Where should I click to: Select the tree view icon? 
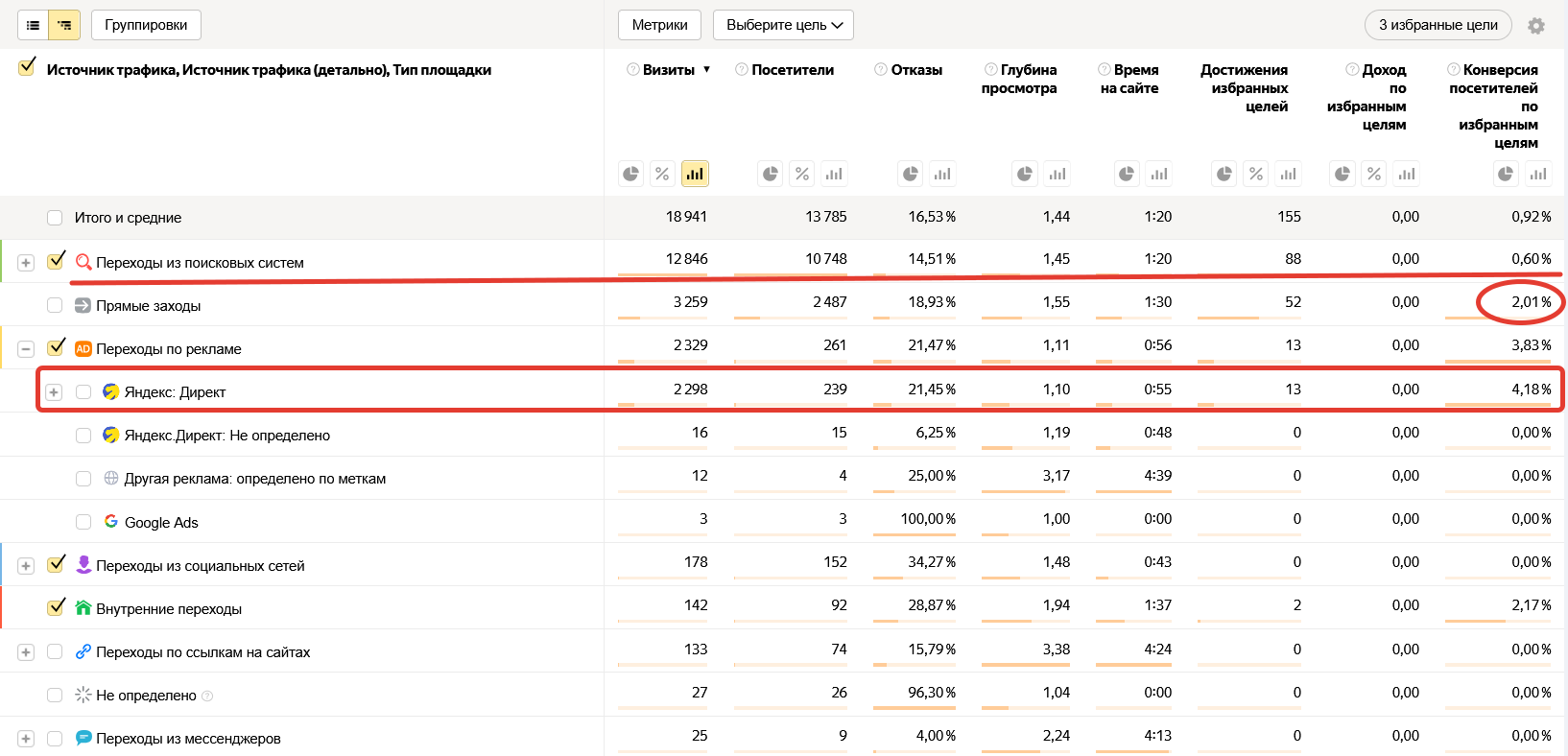64,25
